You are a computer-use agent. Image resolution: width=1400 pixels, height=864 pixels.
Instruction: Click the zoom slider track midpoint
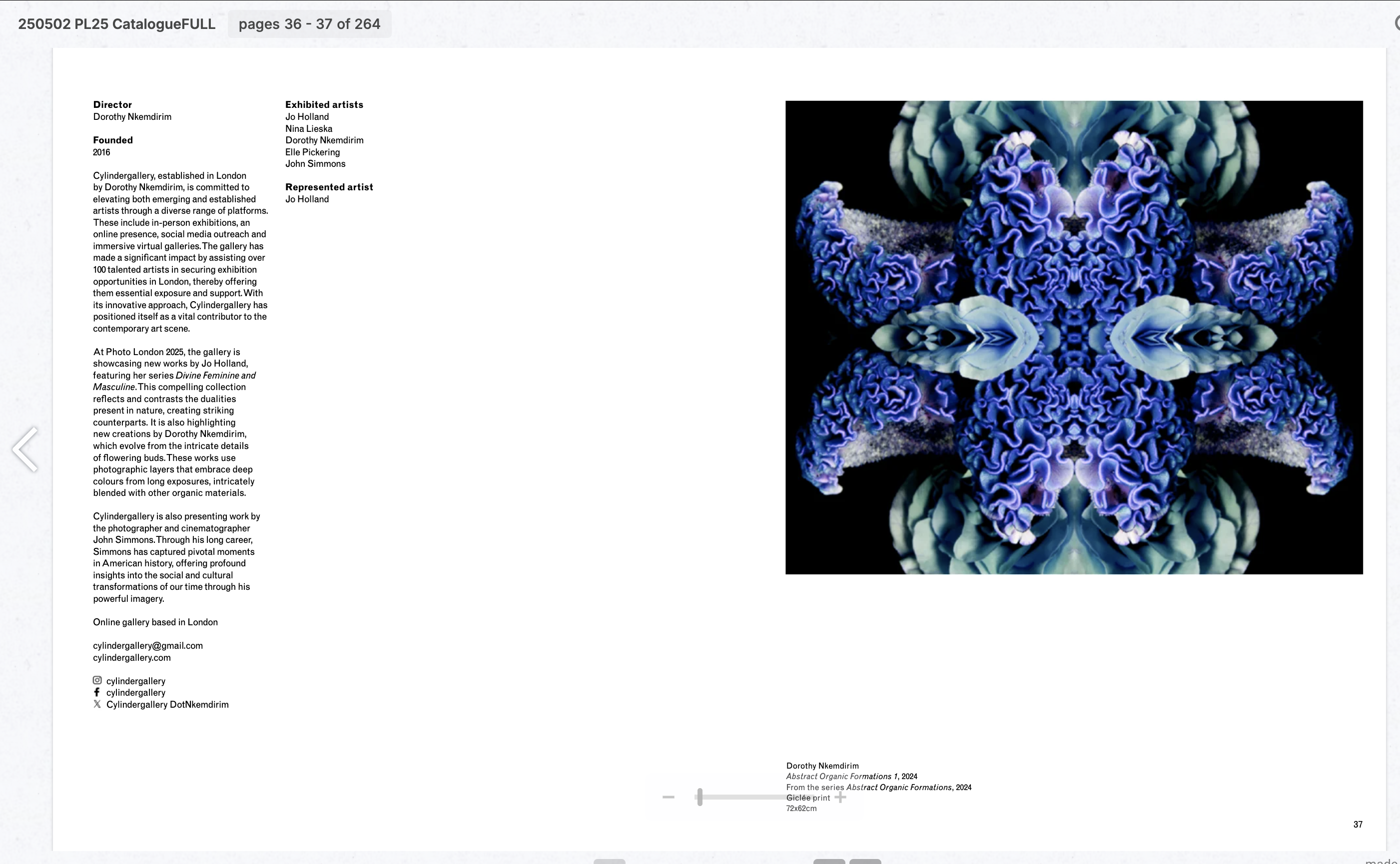pyautogui.click(x=754, y=797)
